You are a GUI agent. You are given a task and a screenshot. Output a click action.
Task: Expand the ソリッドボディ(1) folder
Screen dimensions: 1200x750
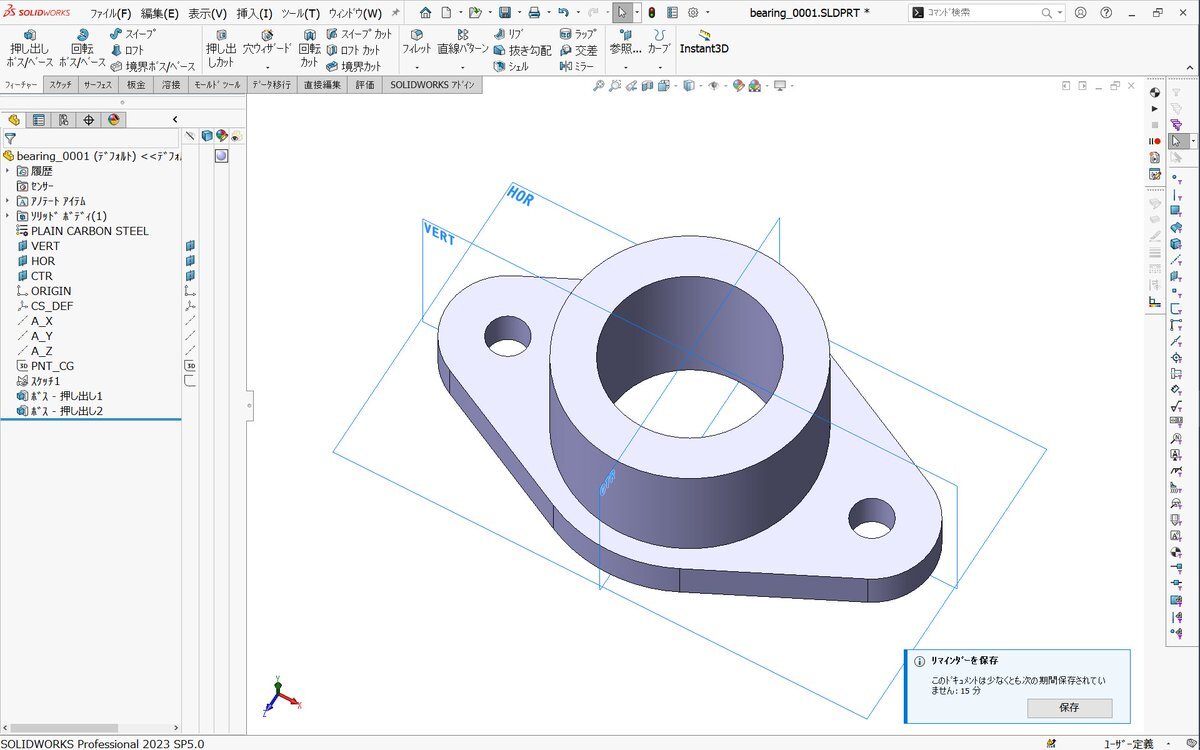pyautogui.click(x=8, y=216)
